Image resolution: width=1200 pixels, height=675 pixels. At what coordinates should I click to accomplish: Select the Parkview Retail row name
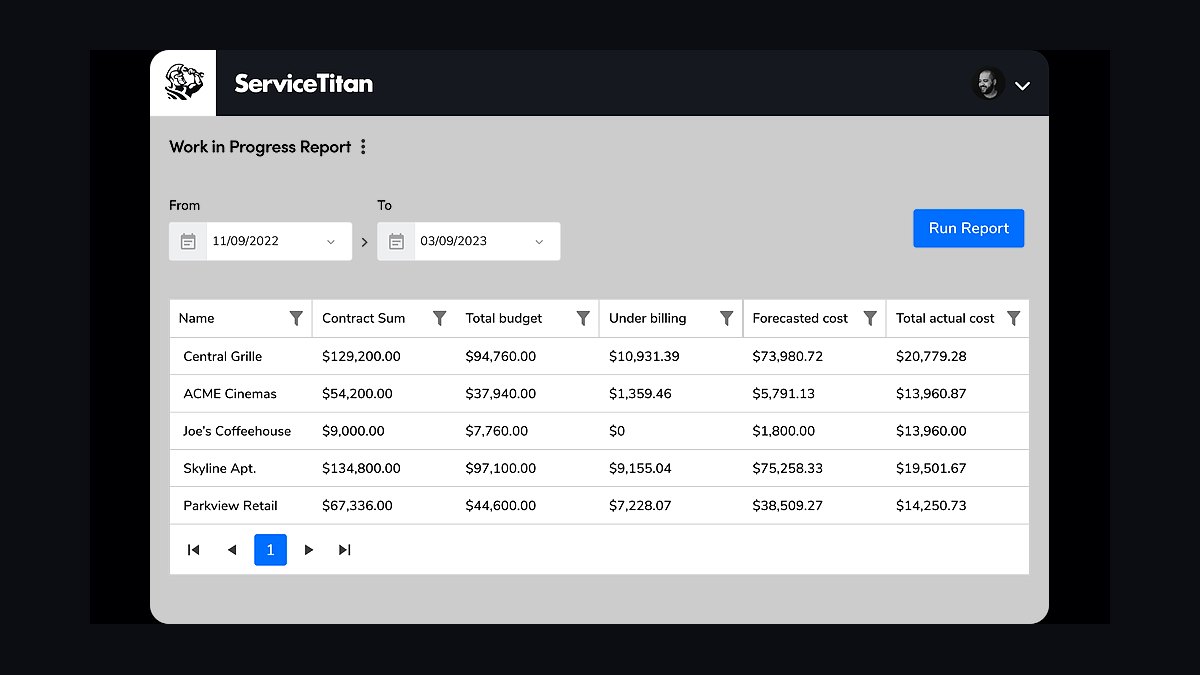tap(231, 506)
